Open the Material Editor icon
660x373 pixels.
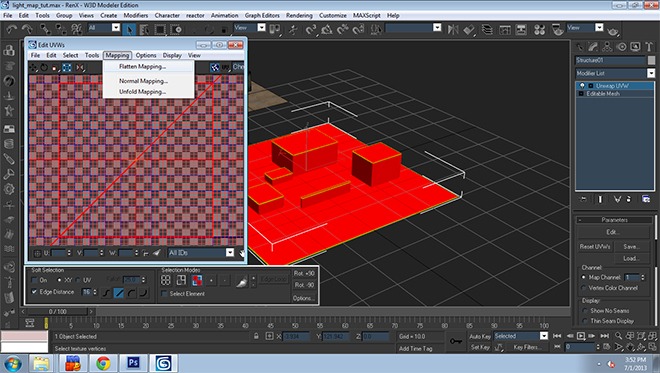click(539, 29)
